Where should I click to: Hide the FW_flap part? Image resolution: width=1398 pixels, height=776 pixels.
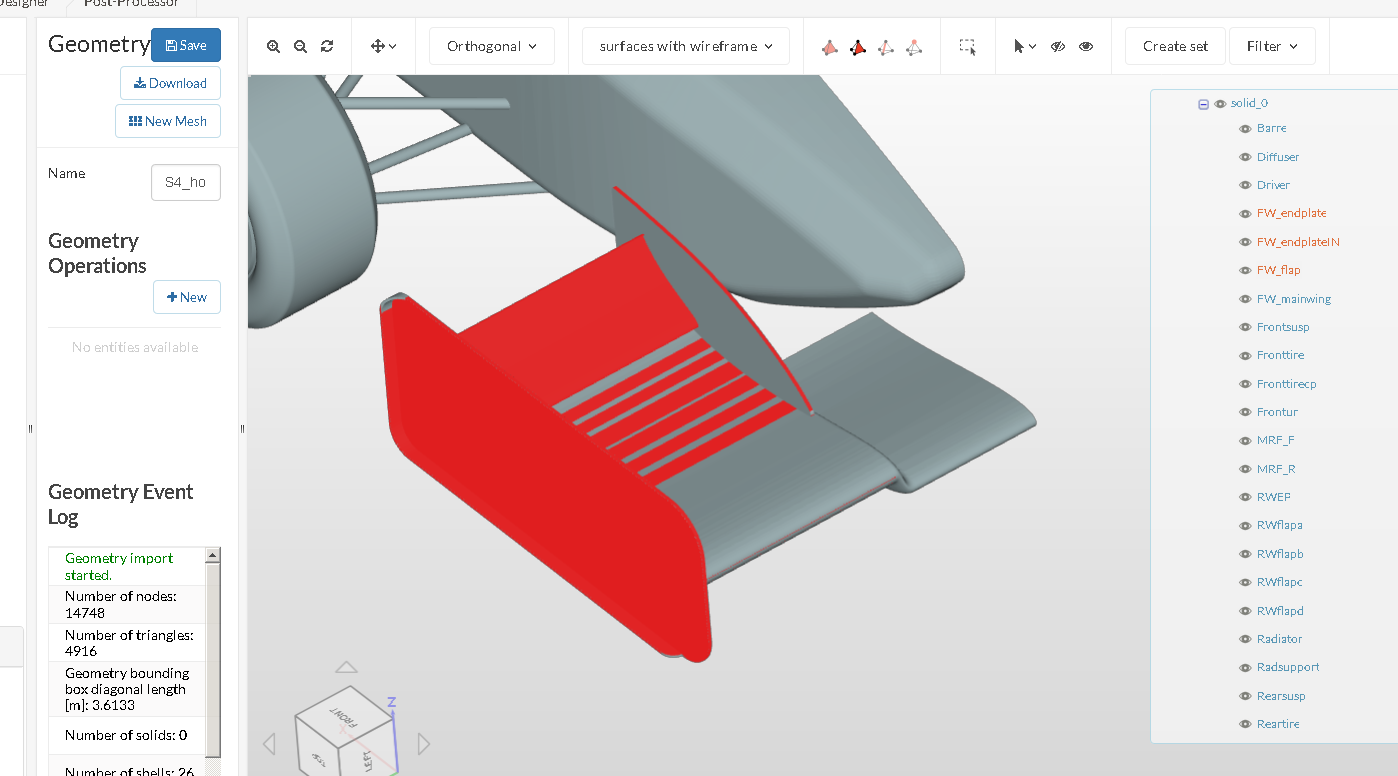tap(1245, 271)
